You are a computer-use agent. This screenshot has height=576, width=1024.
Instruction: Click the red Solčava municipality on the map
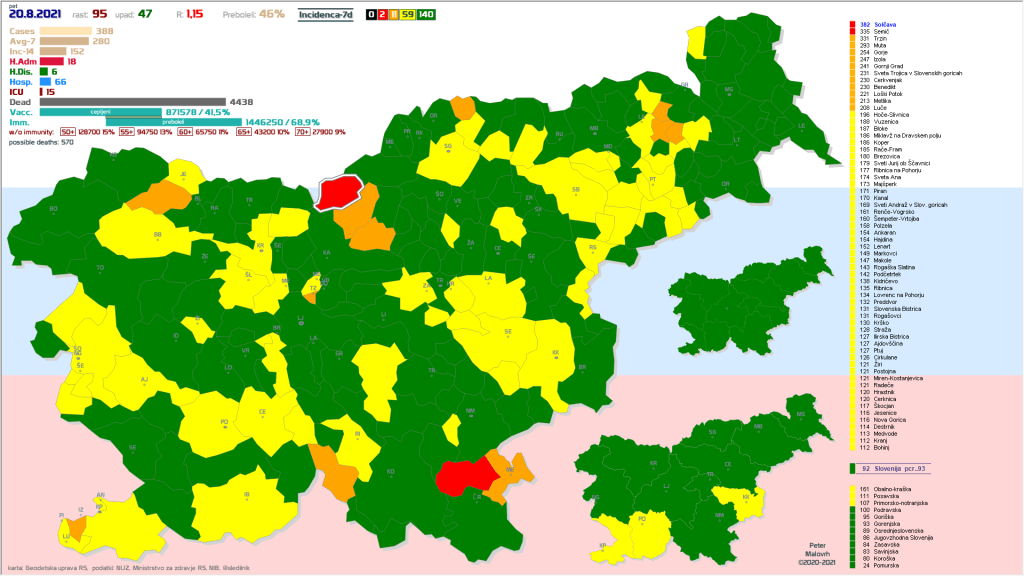click(338, 190)
